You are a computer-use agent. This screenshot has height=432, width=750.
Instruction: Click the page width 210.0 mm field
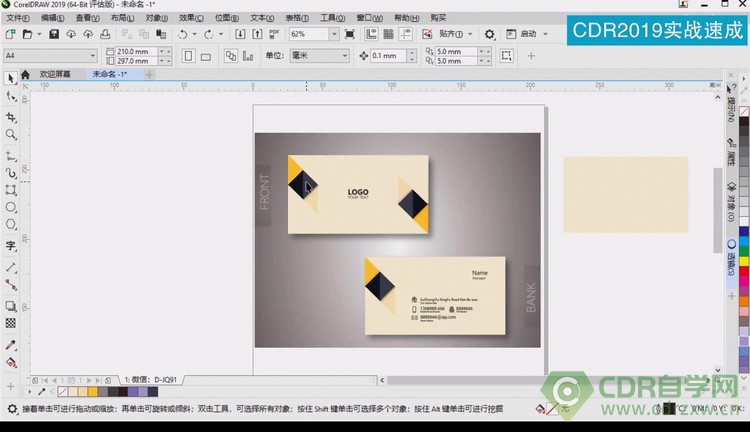(136, 51)
